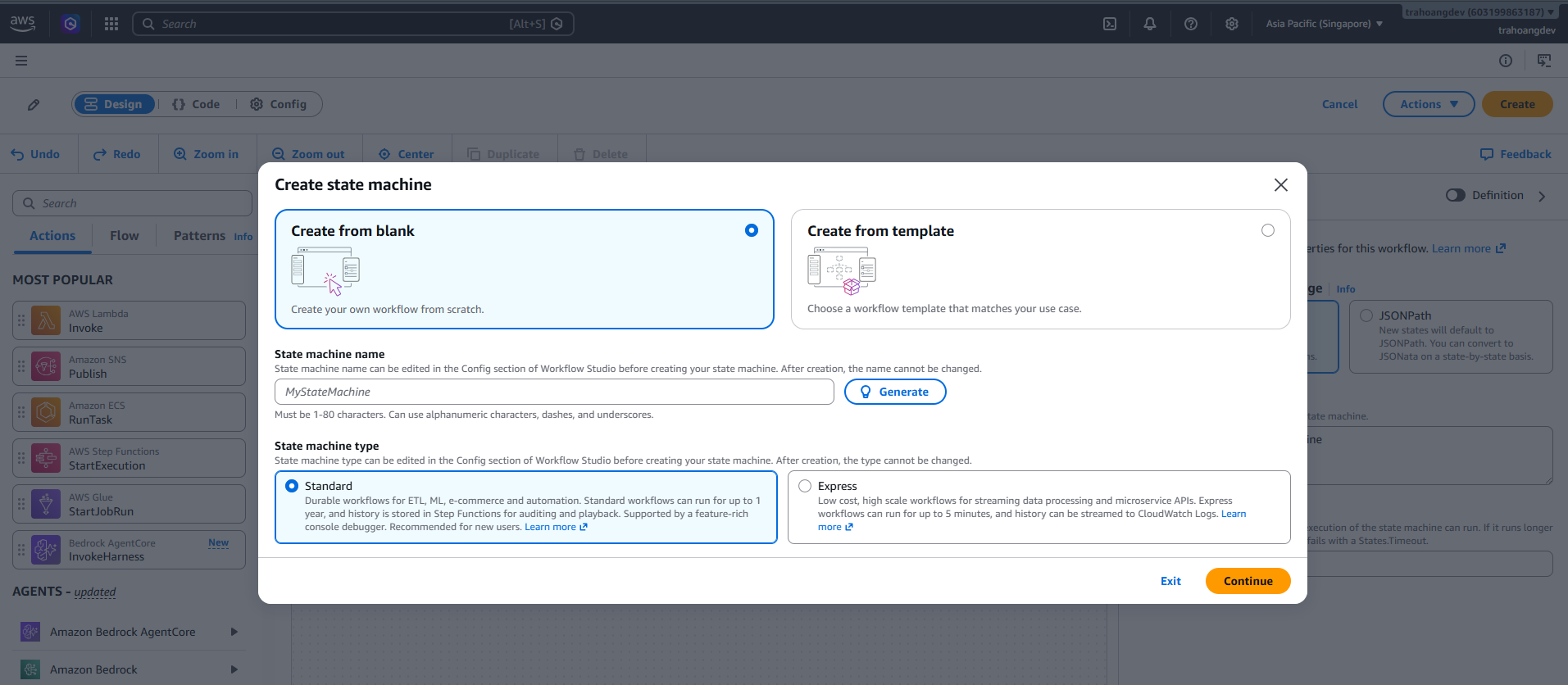Click Zoom out on the toolbar
1568x685 pixels.
308,154
